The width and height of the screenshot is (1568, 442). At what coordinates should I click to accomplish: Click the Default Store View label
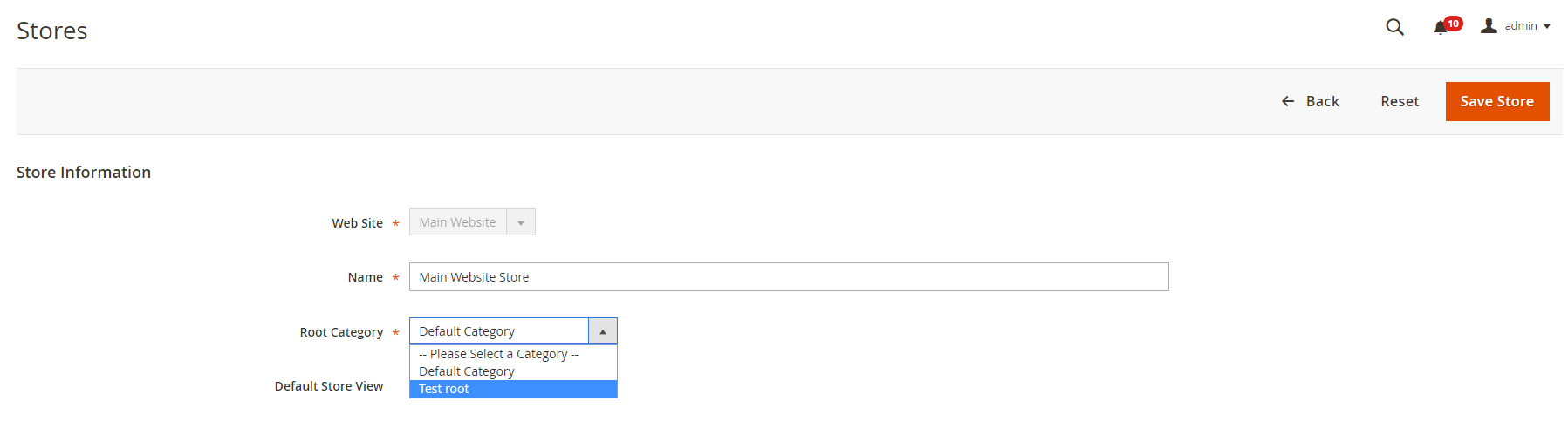tap(329, 386)
